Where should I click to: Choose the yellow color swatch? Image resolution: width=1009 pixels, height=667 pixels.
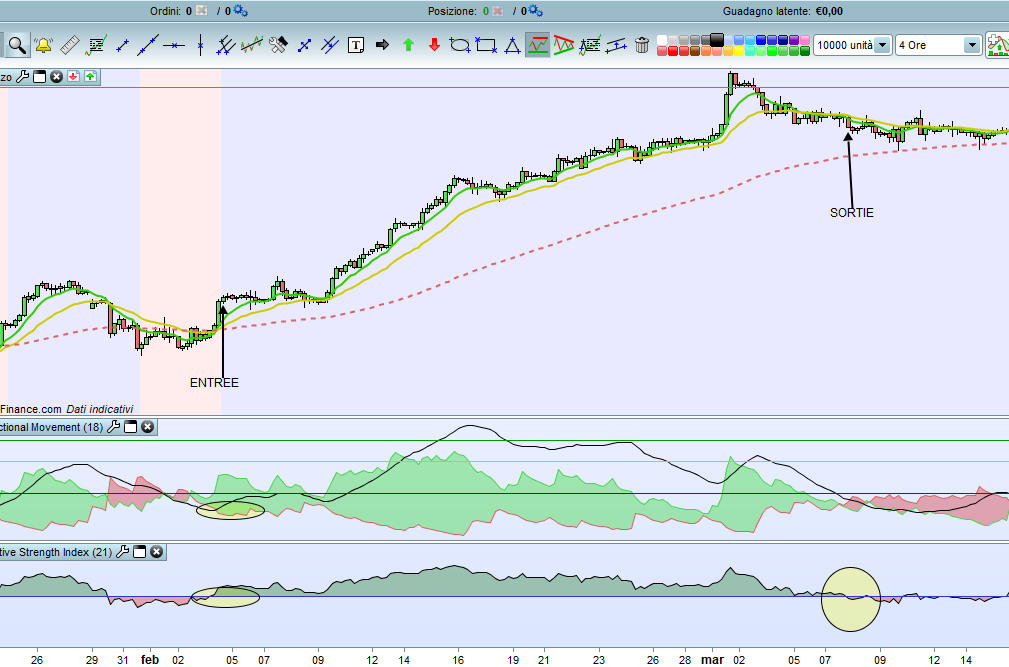pos(739,51)
